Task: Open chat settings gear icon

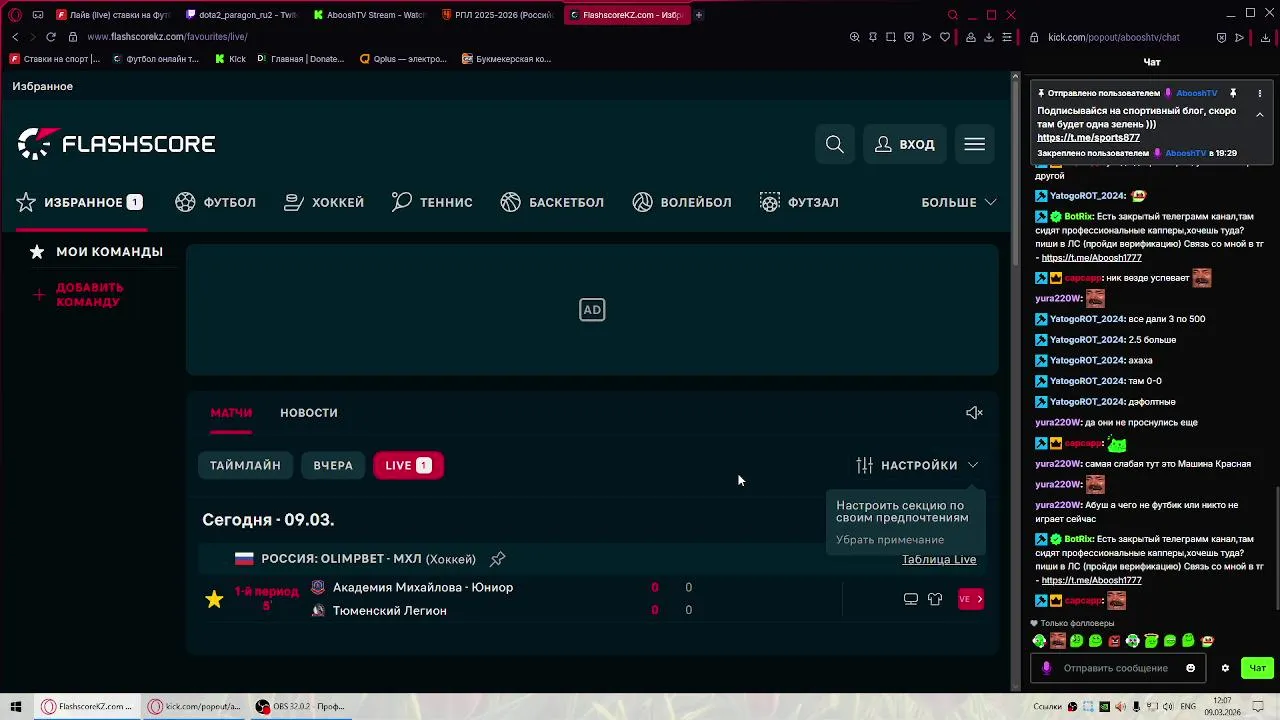Action: (x=1225, y=668)
